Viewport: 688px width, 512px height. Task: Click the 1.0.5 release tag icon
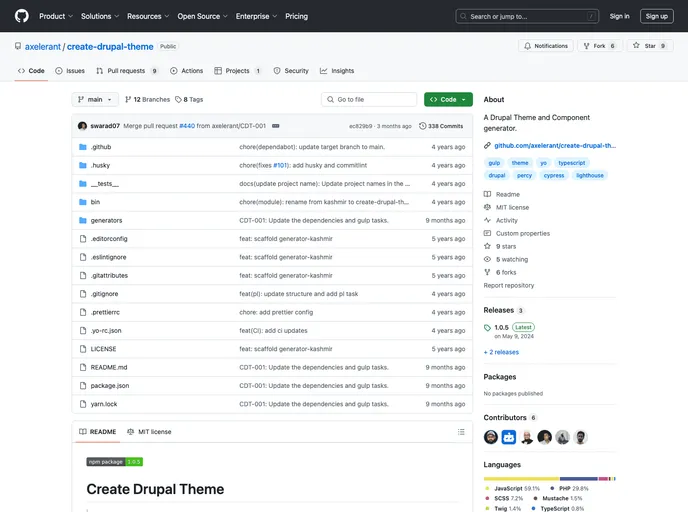click(487, 328)
